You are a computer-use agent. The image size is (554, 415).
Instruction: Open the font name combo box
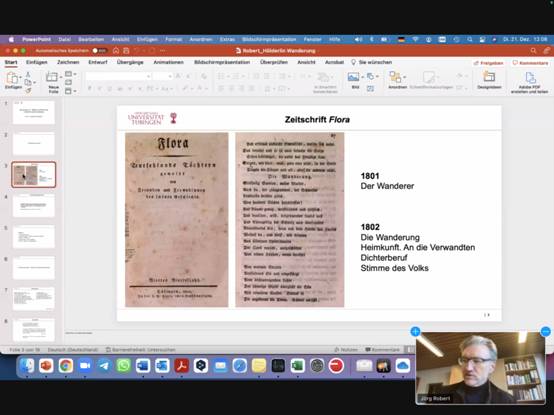119,76
